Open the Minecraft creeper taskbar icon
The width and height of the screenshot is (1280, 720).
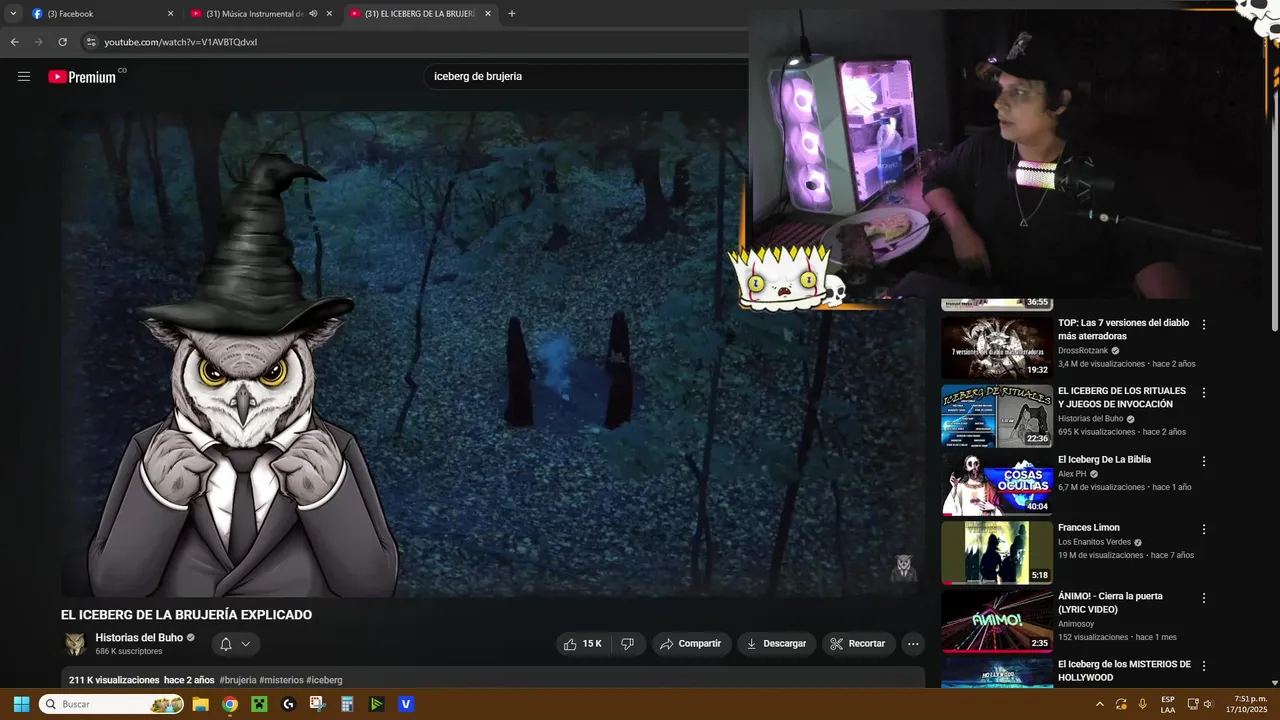tap(259, 704)
